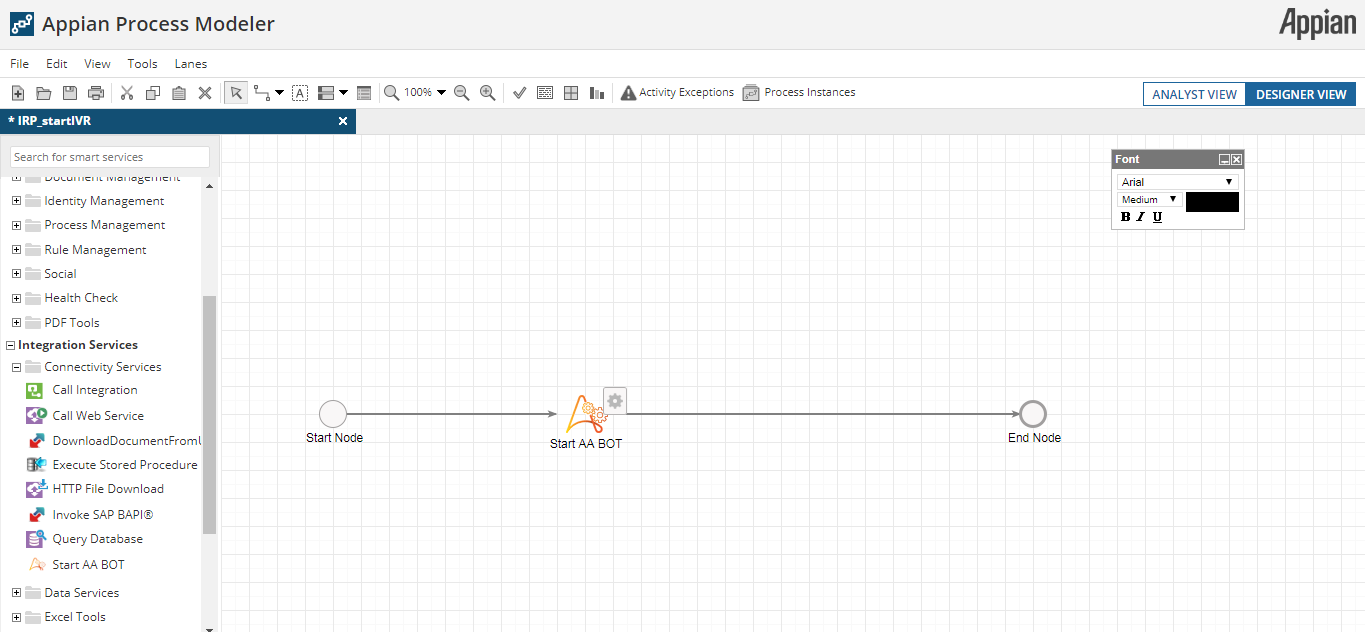Collapse the Integration Services section
Viewport: 1365px width, 632px height.
pyautogui.click(x=10, y=345)
